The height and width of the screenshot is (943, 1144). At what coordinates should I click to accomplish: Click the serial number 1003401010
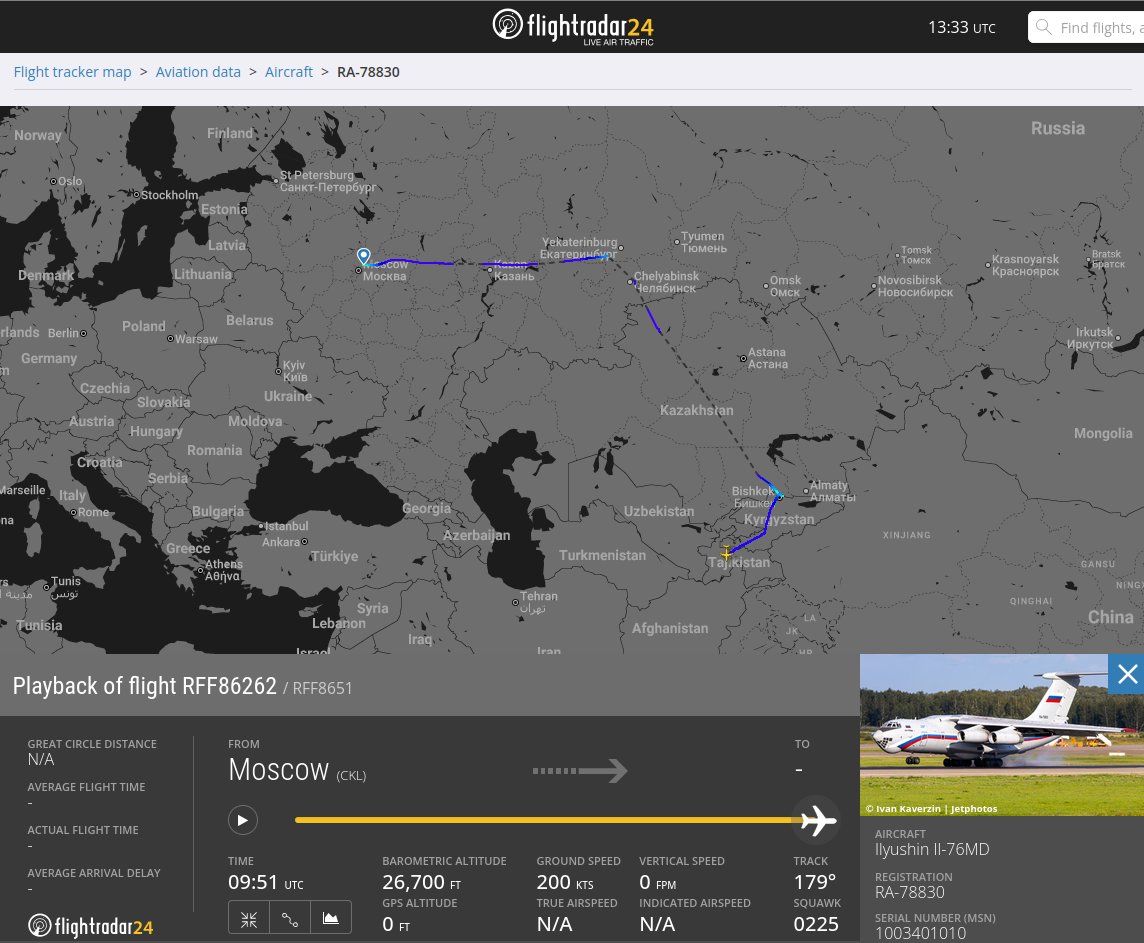pos(920,933)
